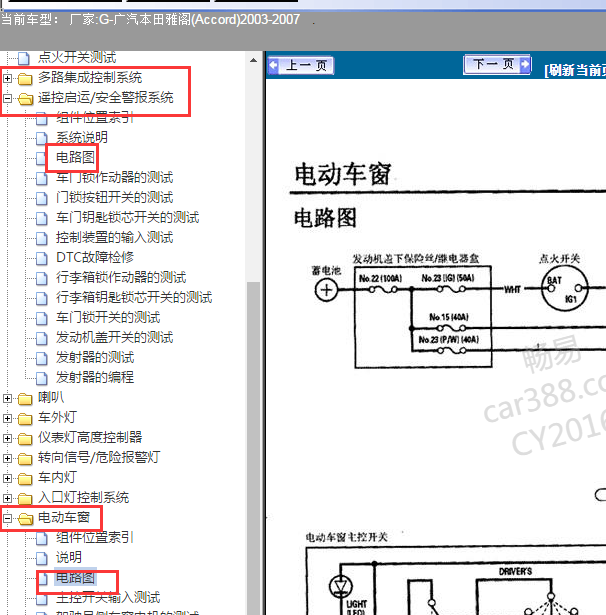Select 喇叭 folder label
This screenshot has height=615, width=606.
tap(51, 398)
